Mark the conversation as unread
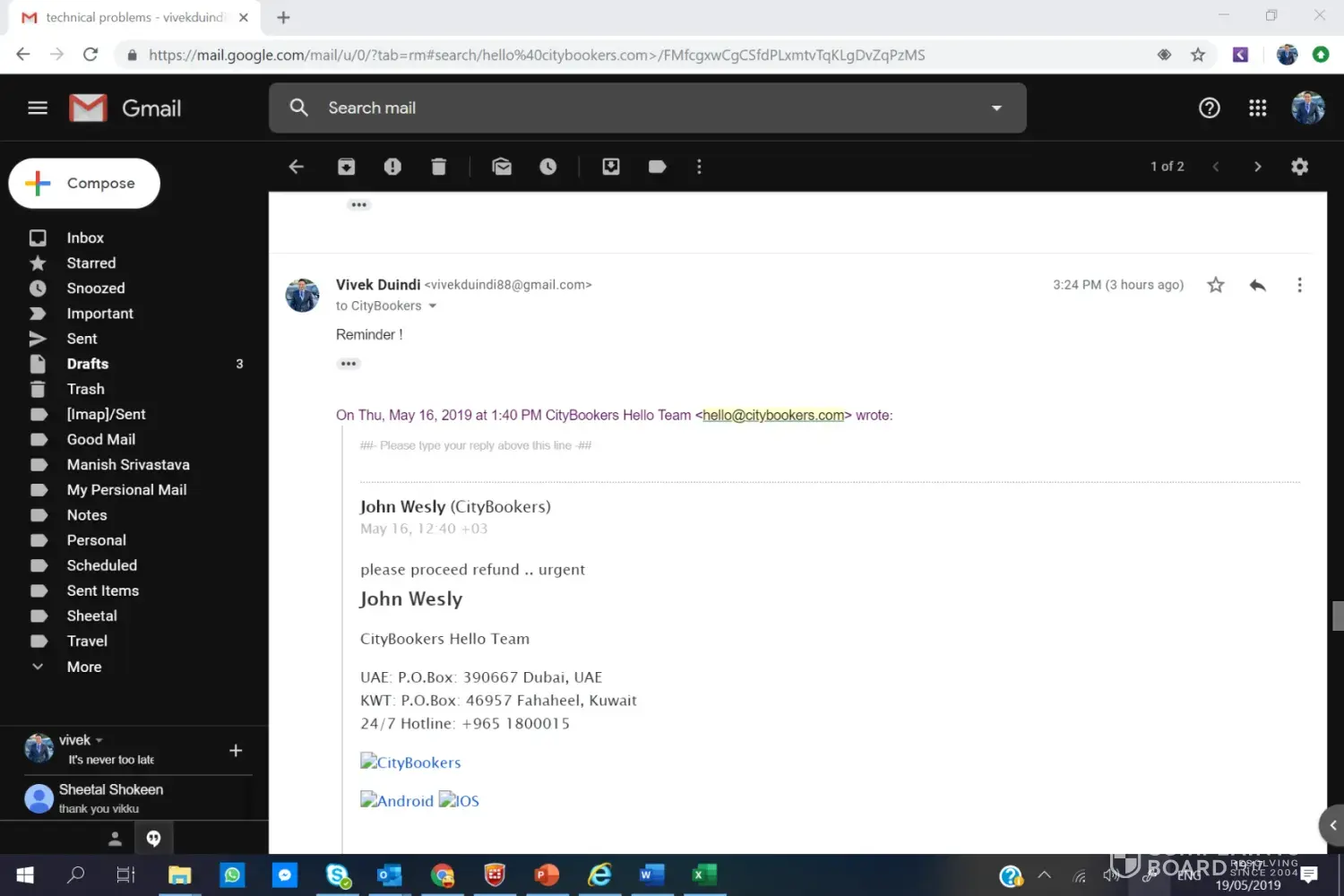 click(502, 167)
